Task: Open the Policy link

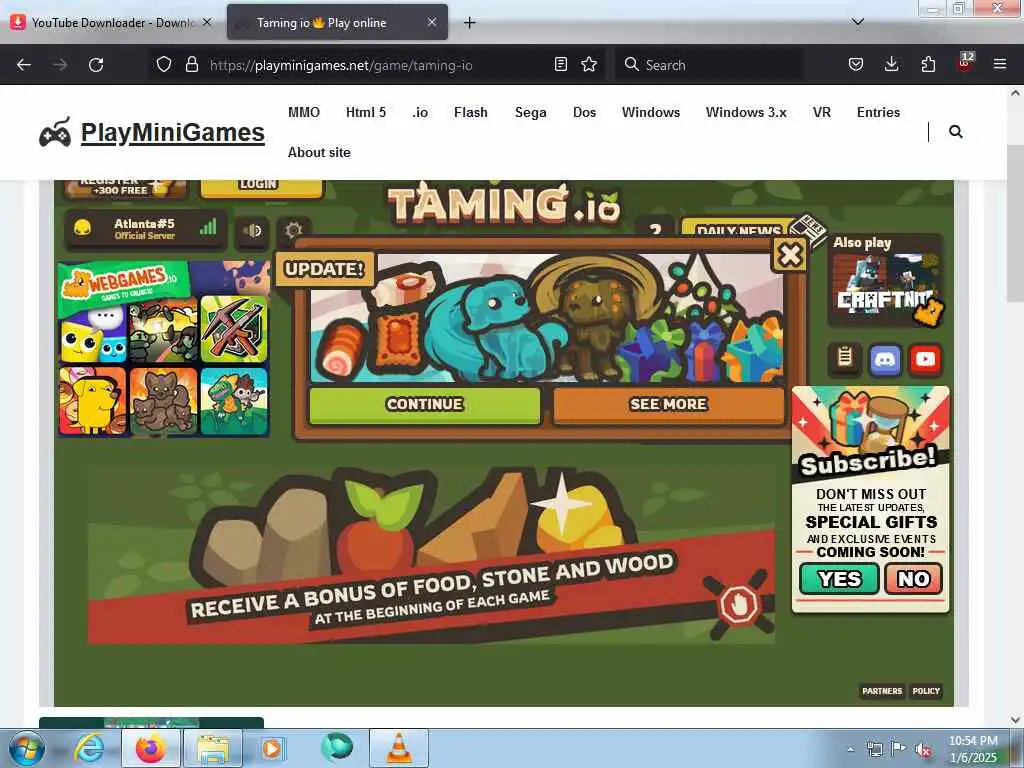Action: pyautogui.click(x=925, y=691)
